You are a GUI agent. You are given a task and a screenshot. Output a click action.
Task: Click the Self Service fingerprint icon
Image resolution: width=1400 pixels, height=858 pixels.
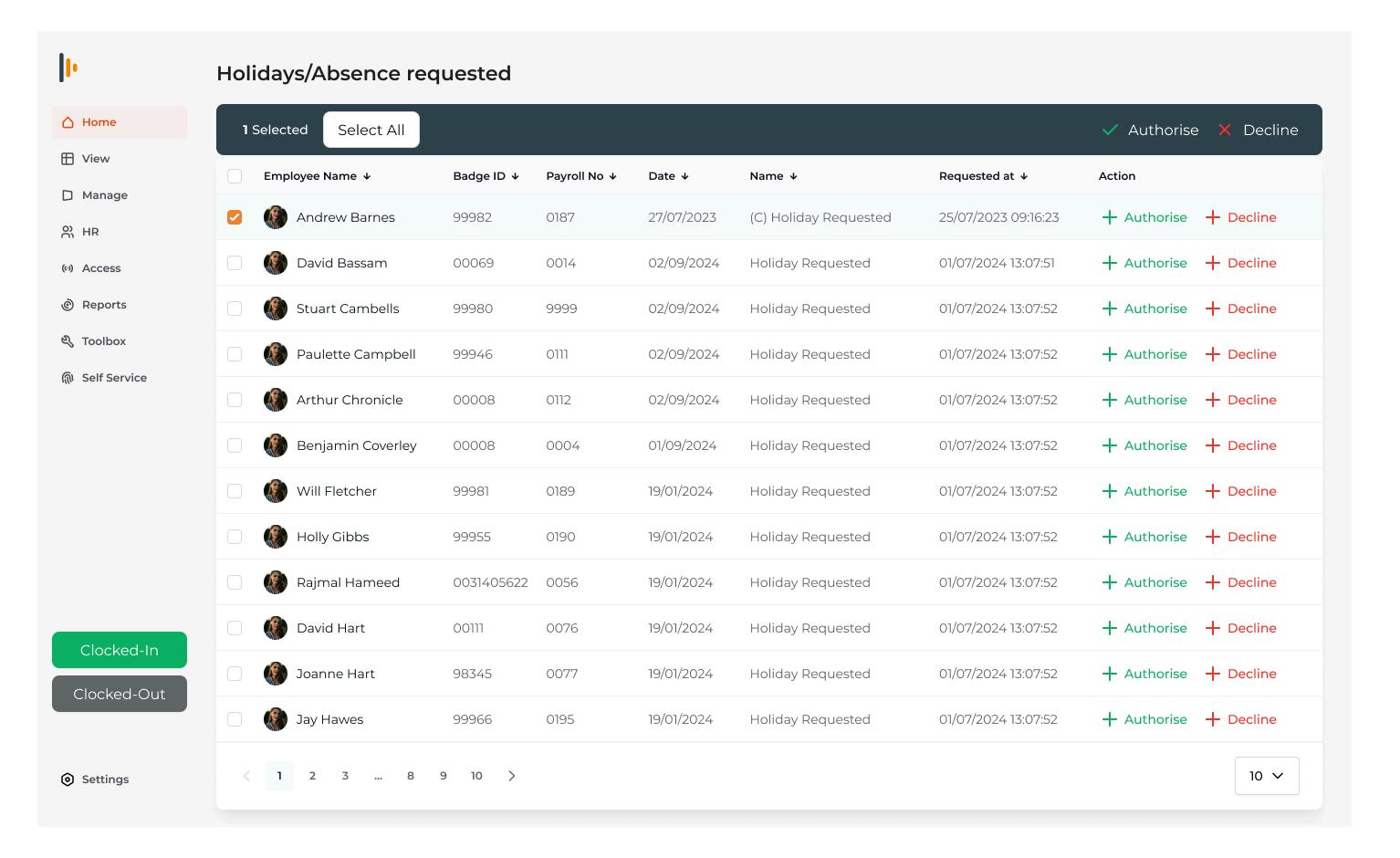[68, 378]
